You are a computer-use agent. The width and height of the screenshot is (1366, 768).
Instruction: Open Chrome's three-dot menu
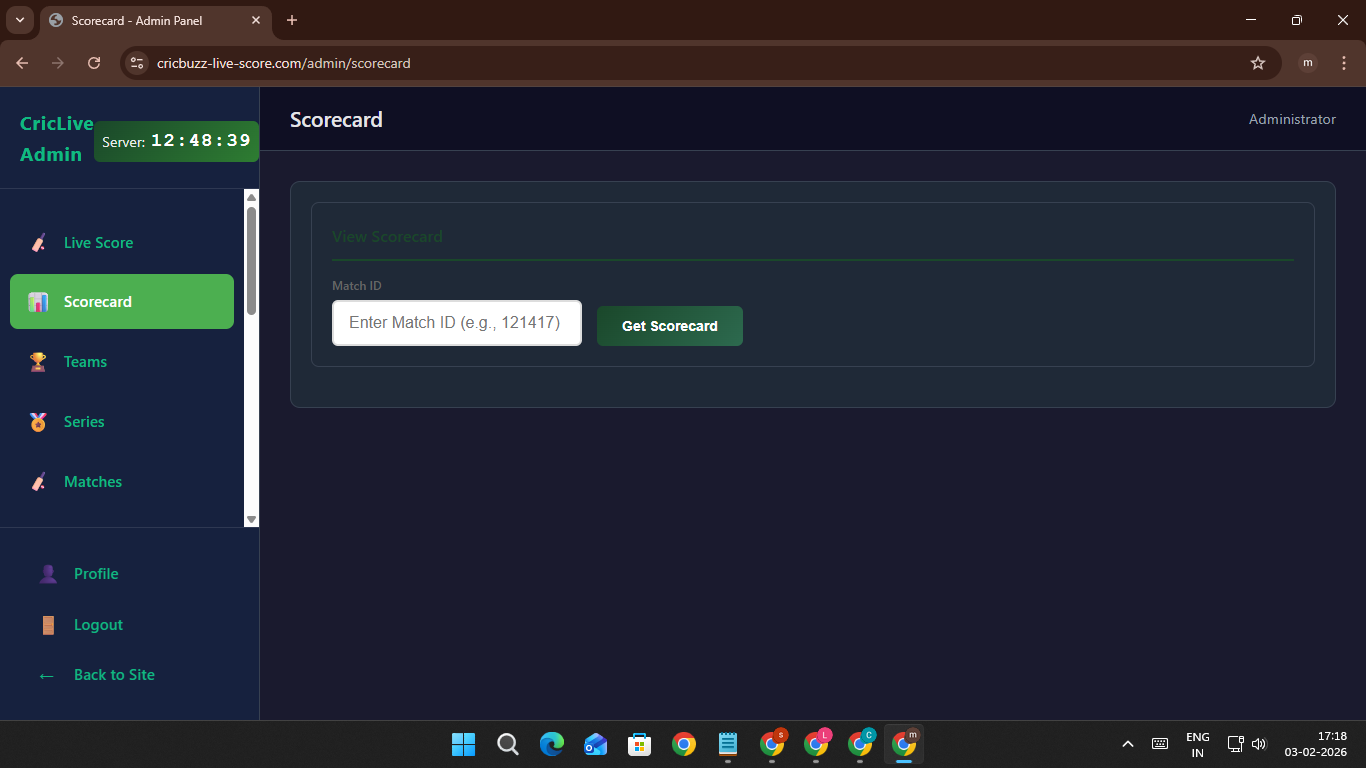pyautogui.click(x=1344, y=63)
